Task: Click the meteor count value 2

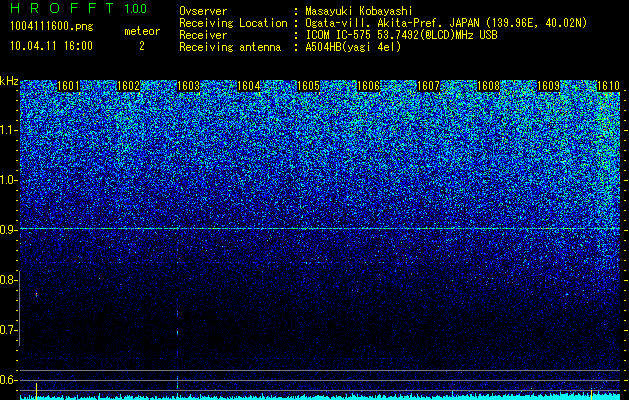Action: click(142, 46)
